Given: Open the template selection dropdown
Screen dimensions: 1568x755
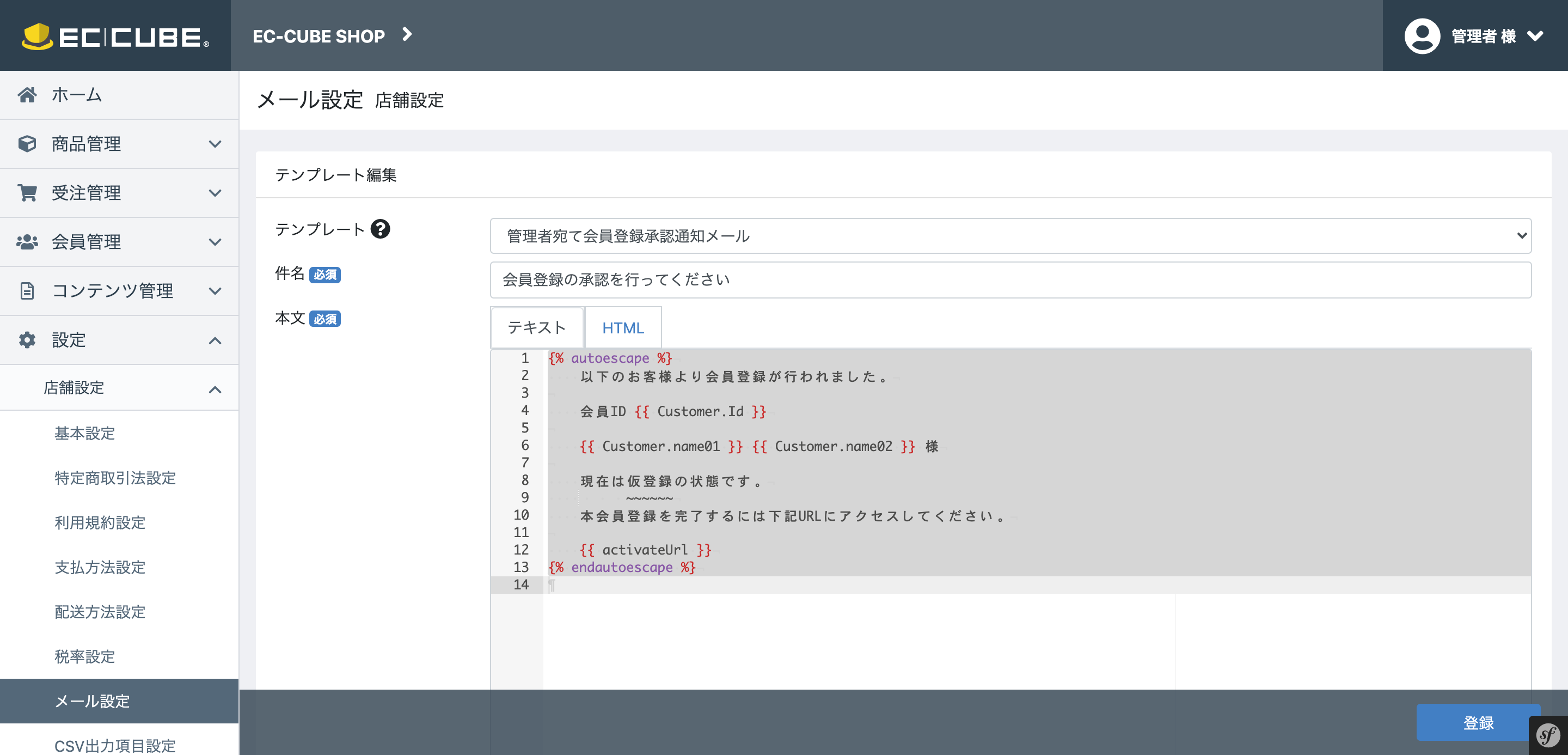Looking at the screenshot, I should pyautogui.click(x=1010, y=236).
